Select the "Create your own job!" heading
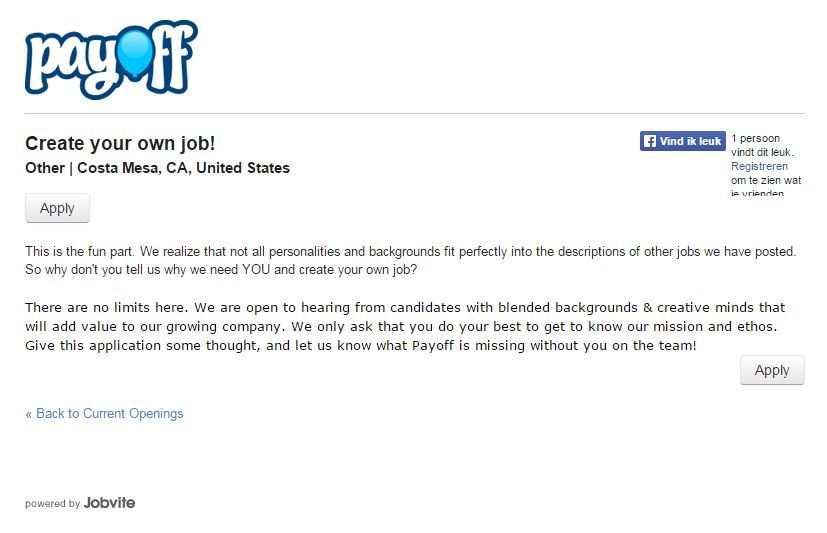 click(x=120, y=143)
